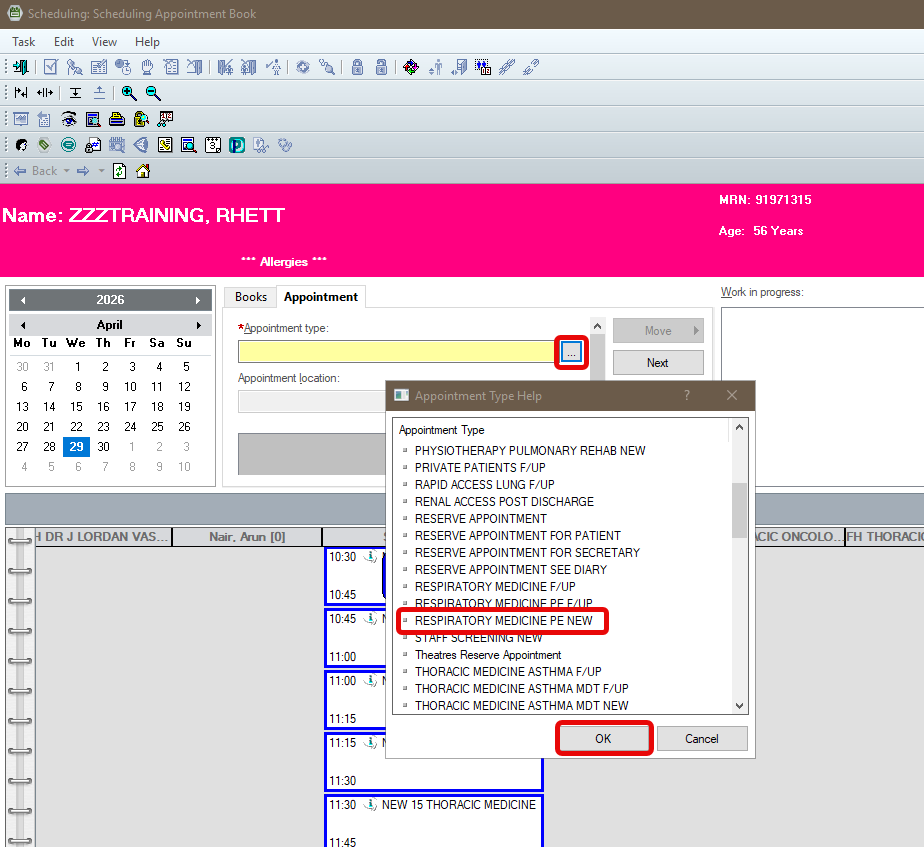Open the Back button history dropdown arrow

67,171
